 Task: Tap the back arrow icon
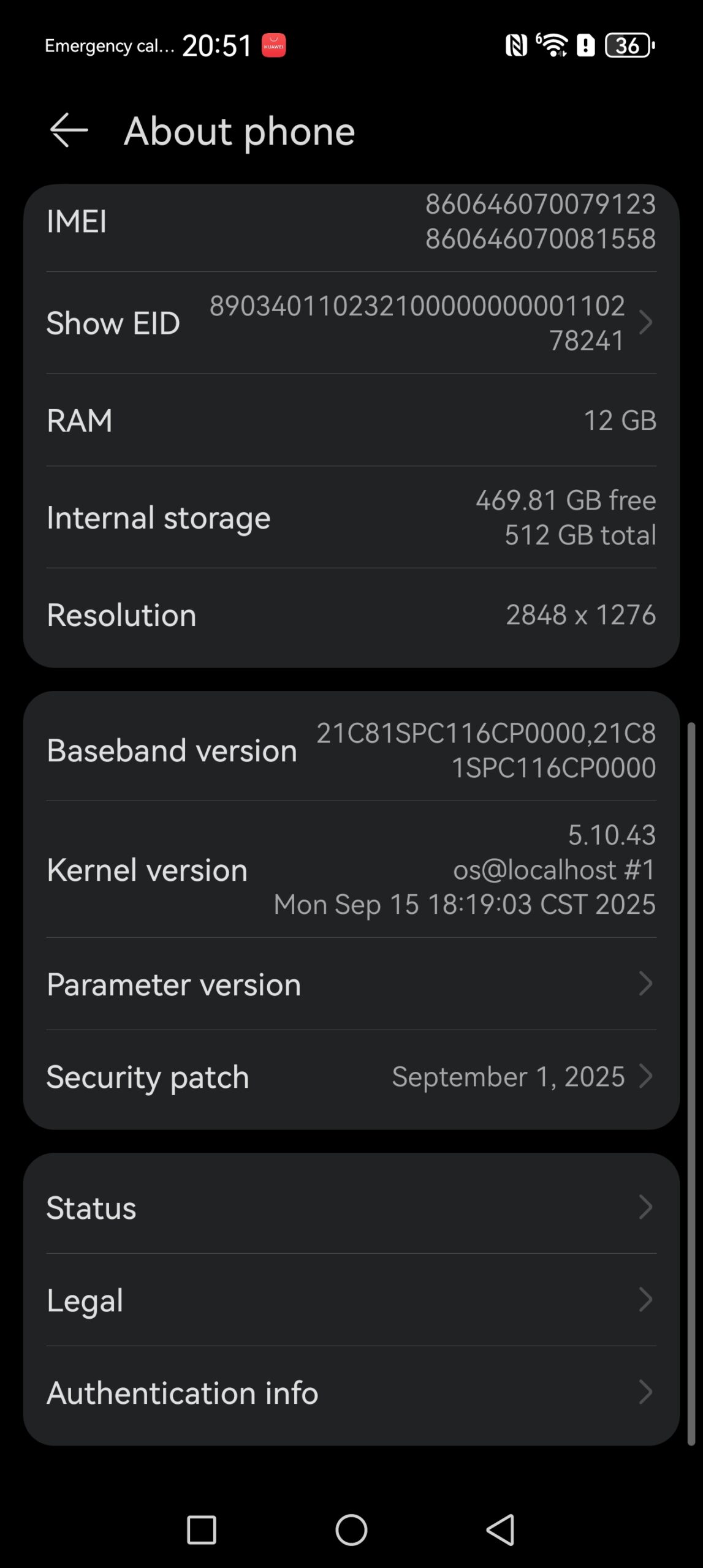click(x=69, y=130)
